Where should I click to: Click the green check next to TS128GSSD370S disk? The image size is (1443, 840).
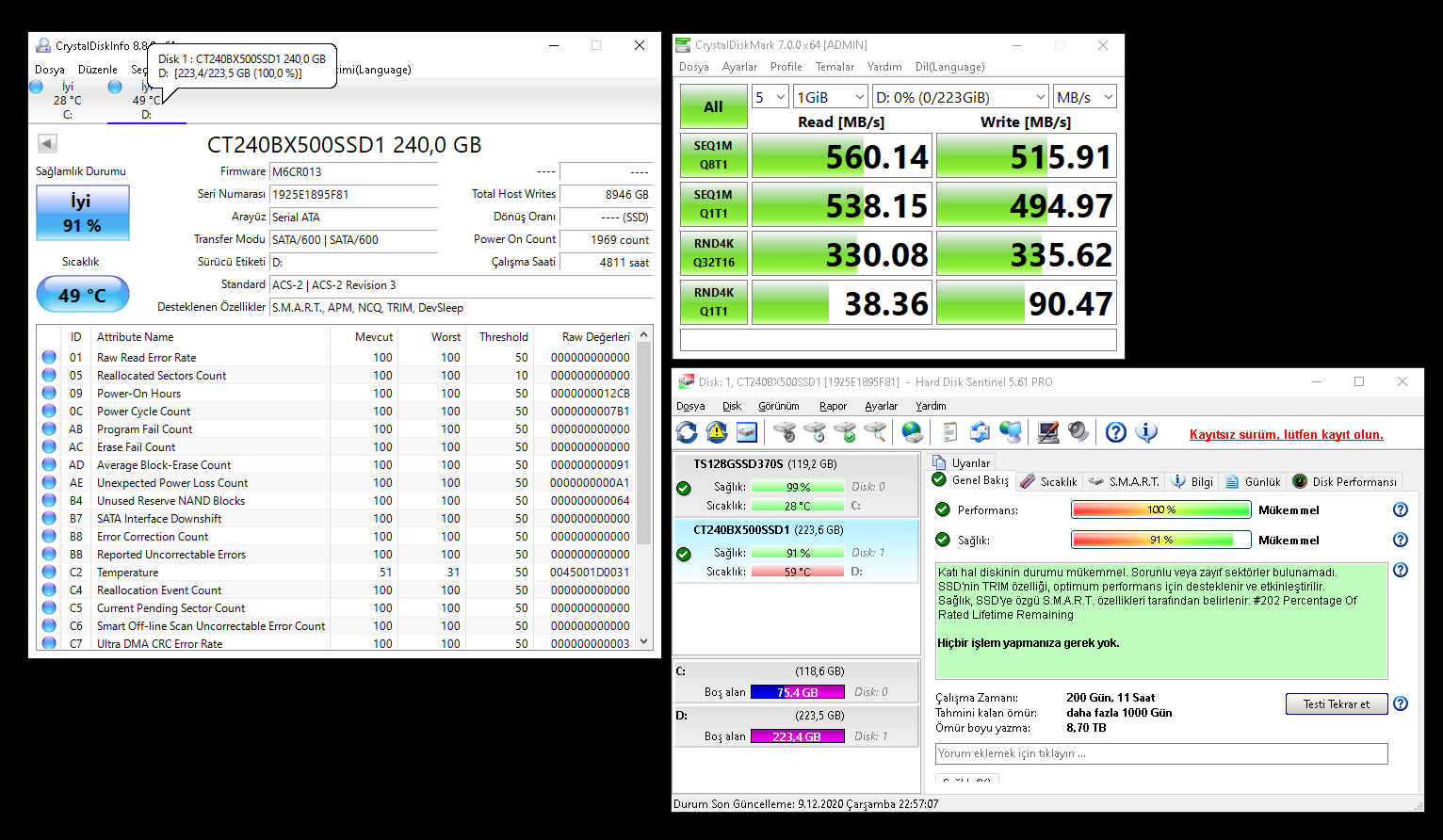point(684,488)
